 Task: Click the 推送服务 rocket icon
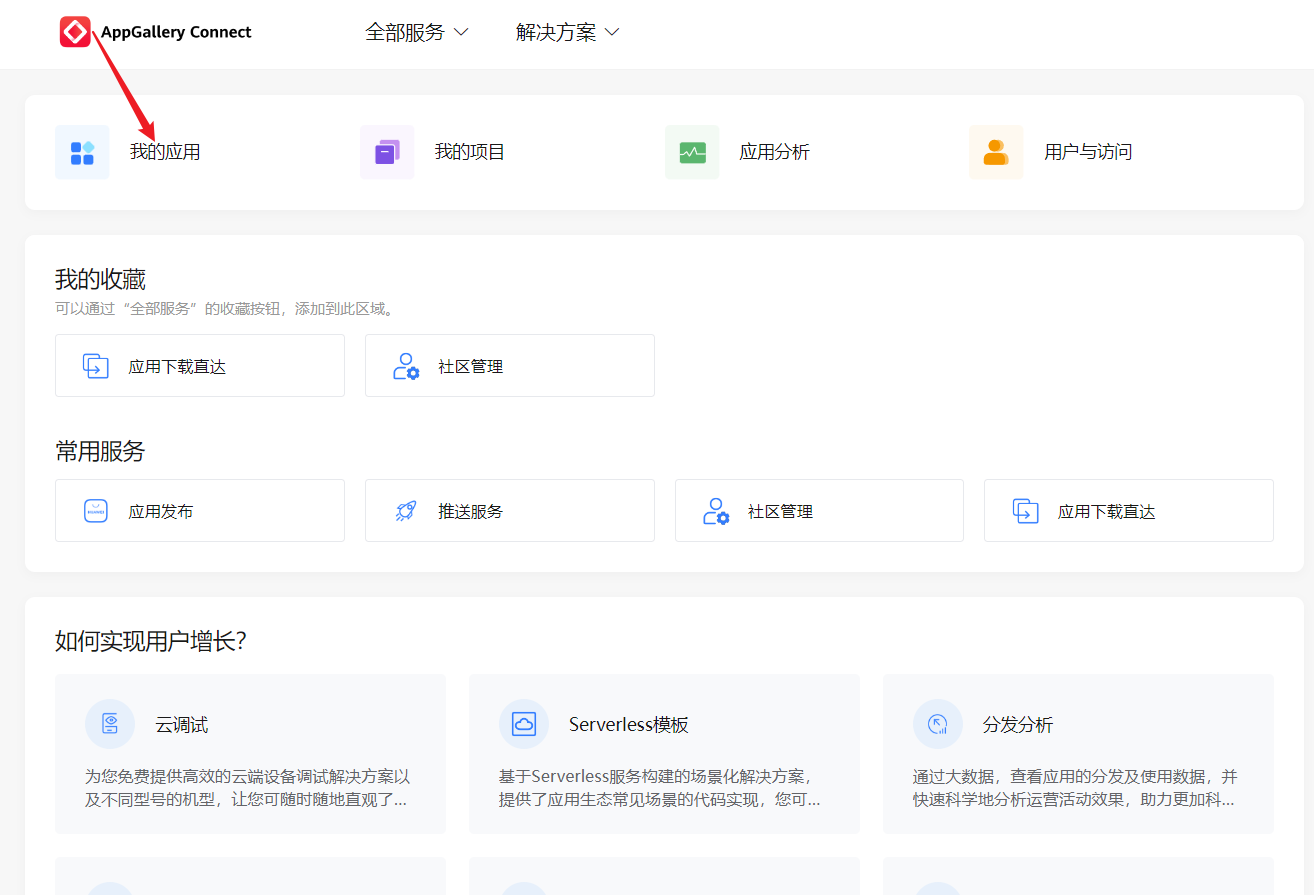(x=405, y=511)
